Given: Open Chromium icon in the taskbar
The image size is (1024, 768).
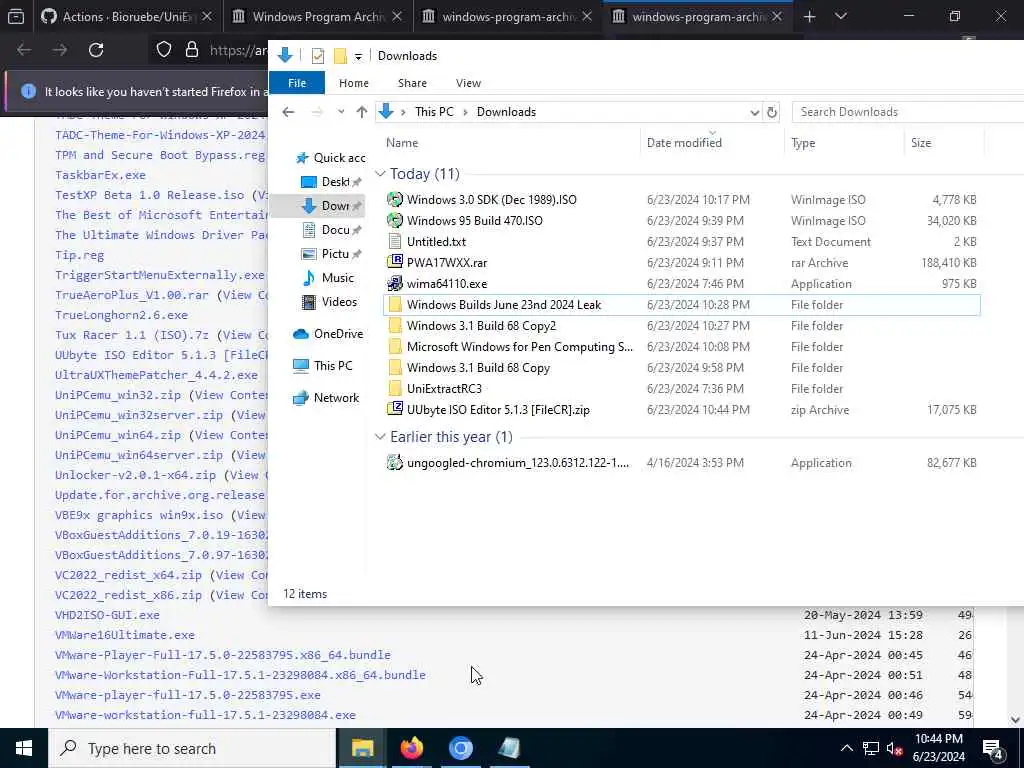Looking at the screenshot, I should tap(460, 748).
